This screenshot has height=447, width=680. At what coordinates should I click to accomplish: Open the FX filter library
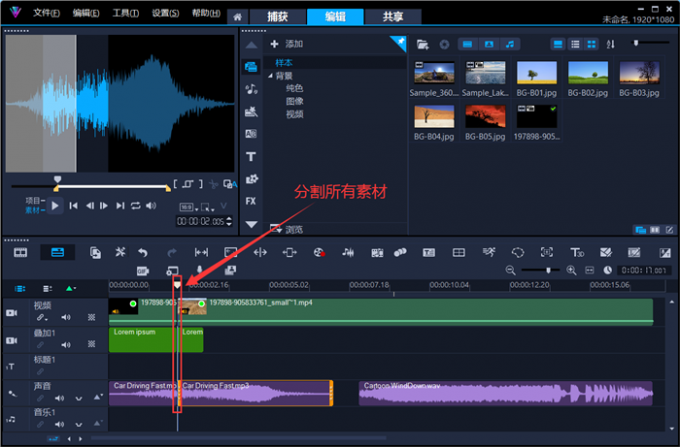point(251,201)
